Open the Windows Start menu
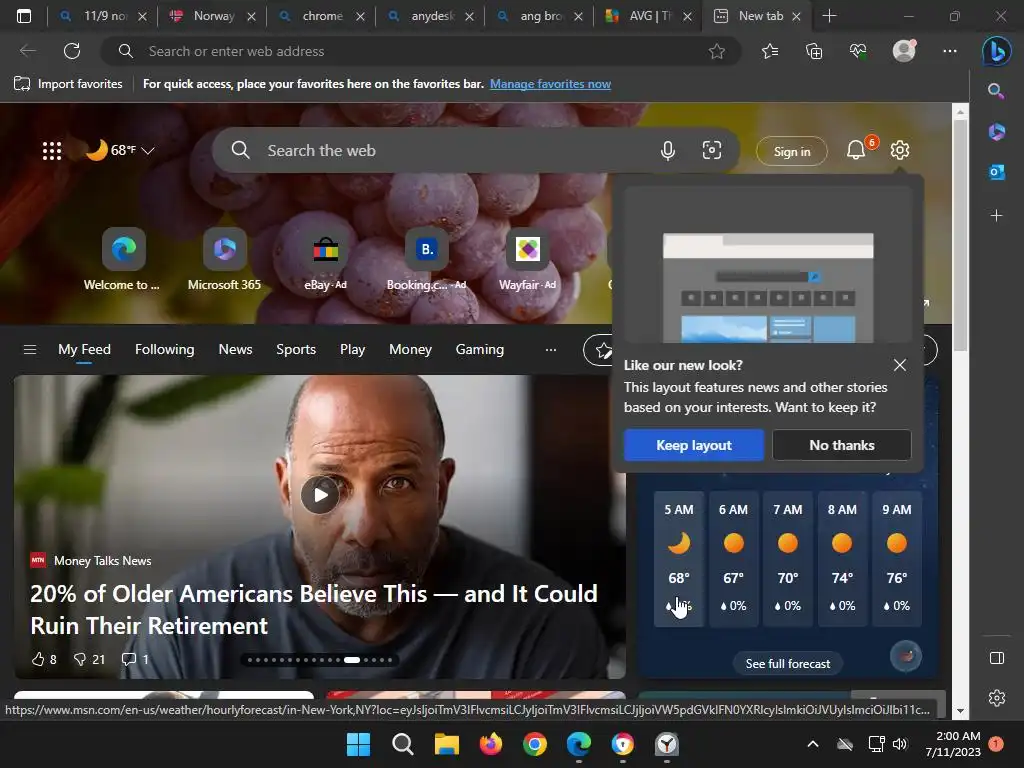Viewport: 1024px width, 768px height. pos(358,744)
